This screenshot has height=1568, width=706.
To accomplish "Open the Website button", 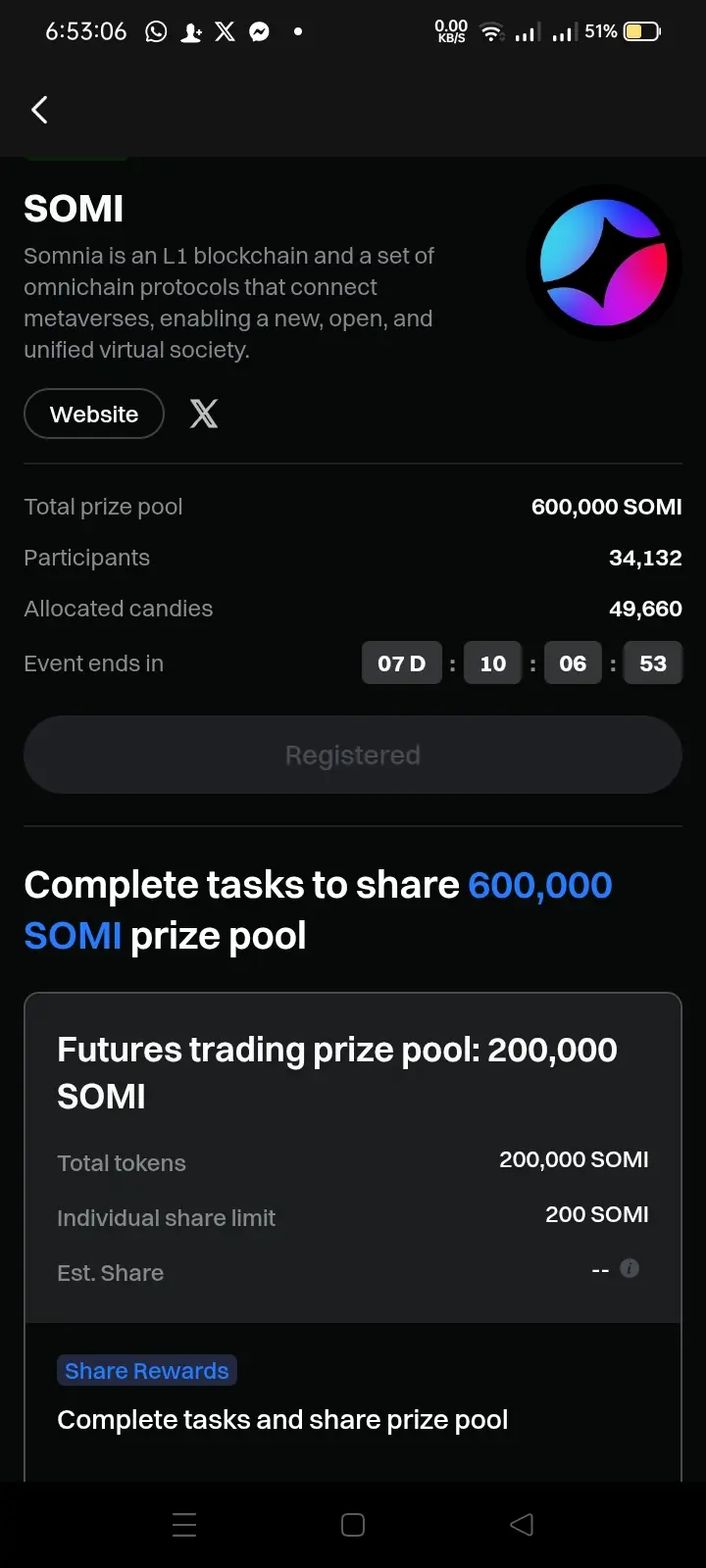I will tap(94, 414).
